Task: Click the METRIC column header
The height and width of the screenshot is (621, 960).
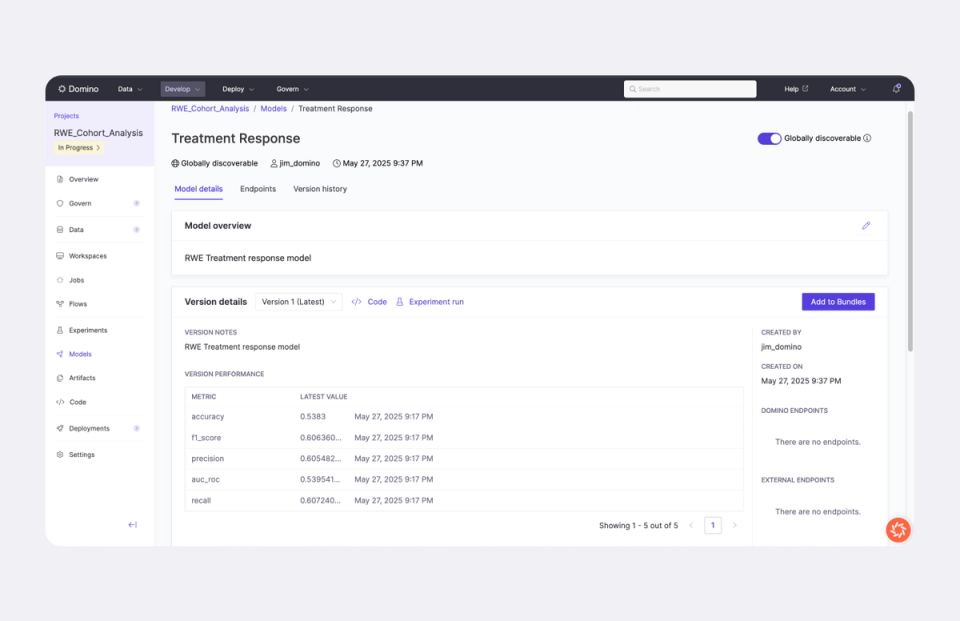Action: click(203, 397)
